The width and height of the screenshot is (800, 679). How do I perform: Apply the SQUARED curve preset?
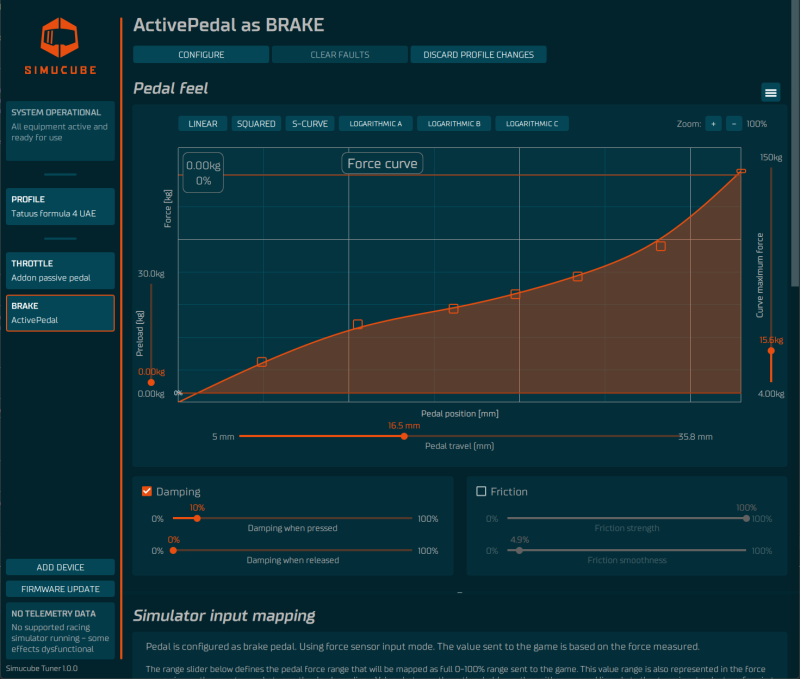pyautogui.click(x=256, y=124)
